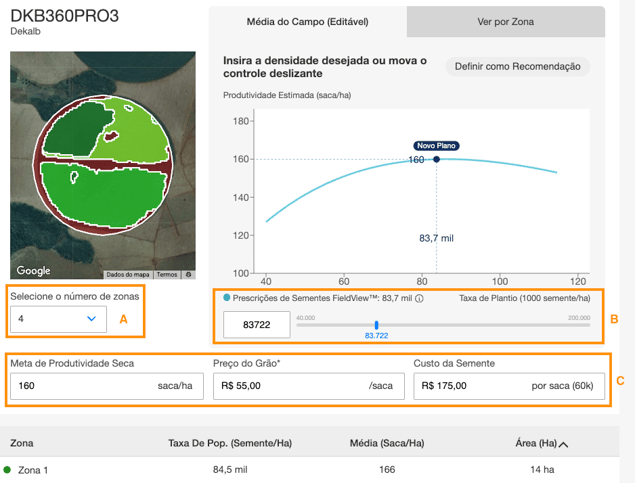Image resolution: width=635 pixels, height=483 pixels.
Task: Click the Custo da Semente field
Action: 509,386
